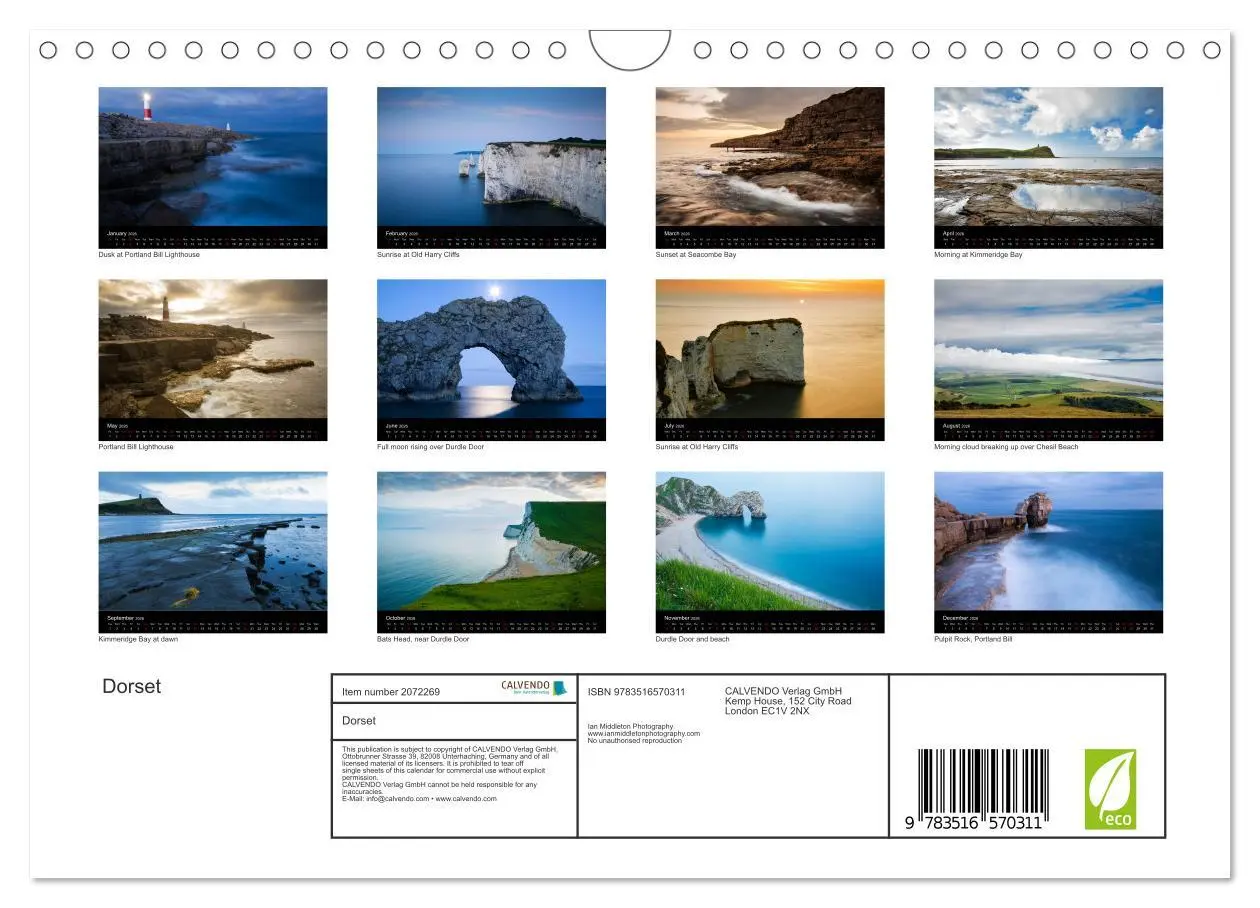Click the 'Item number 2072269' text
This screenshot has height=908, width=1260.
point(391,692)
